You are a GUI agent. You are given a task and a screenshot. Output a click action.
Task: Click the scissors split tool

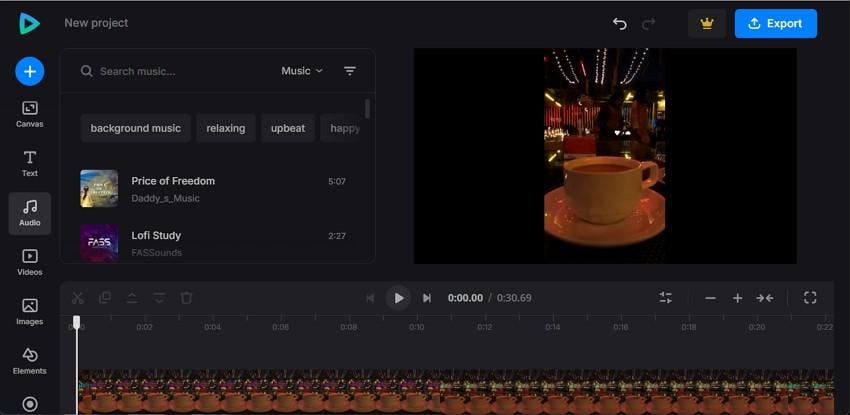point(78,298)
